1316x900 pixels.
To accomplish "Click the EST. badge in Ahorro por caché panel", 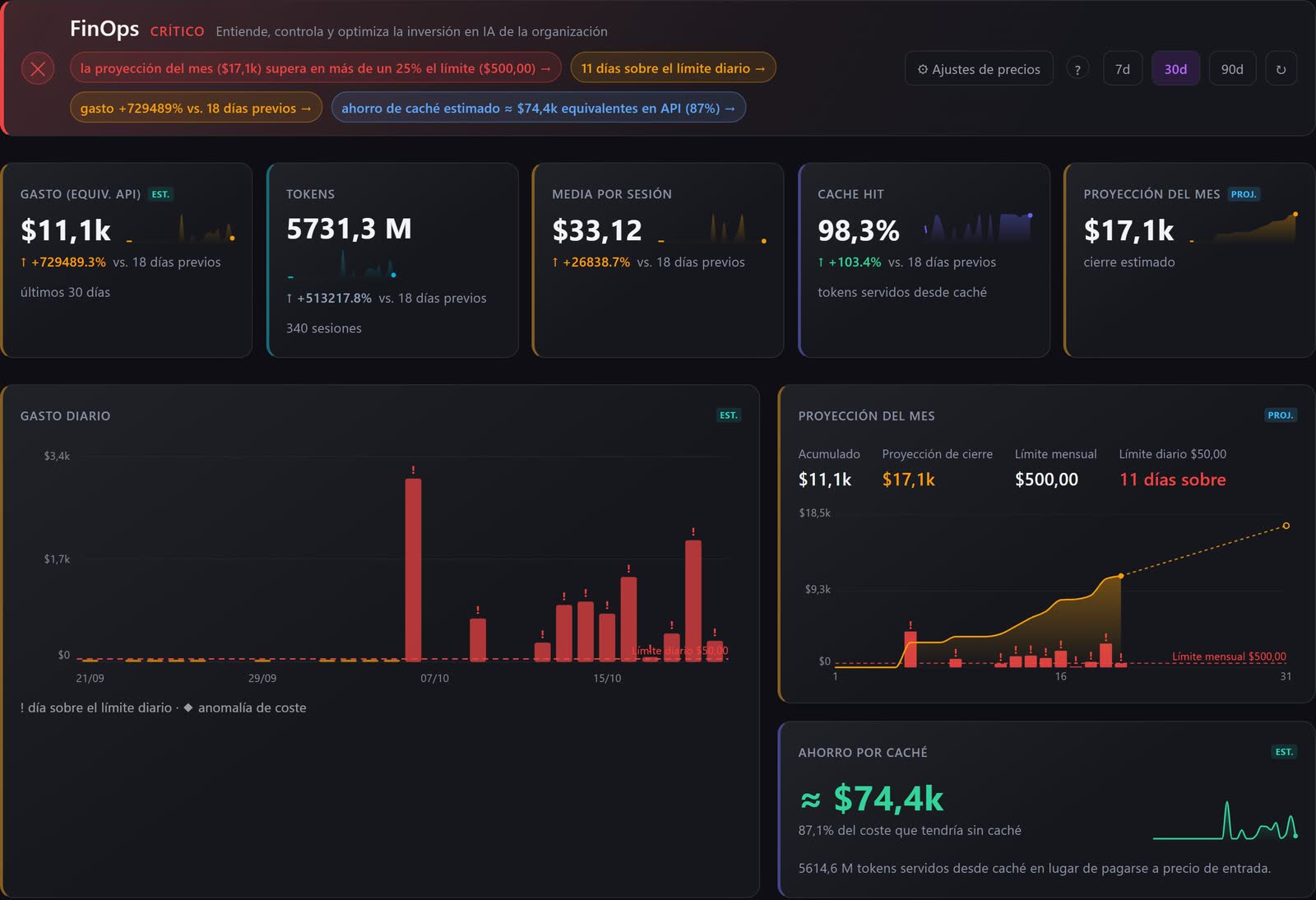I will pyautogui.click(x=1284, y=752).
